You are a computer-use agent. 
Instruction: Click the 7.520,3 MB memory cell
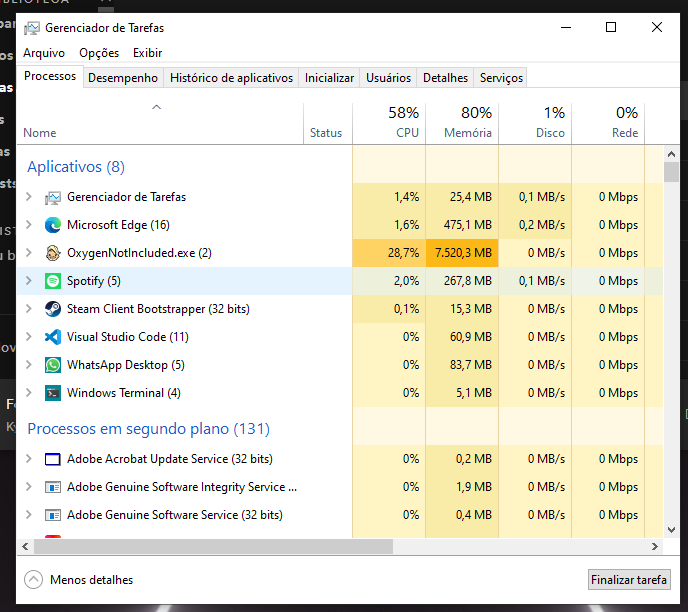pyautogui.click(x=462, y=253)
